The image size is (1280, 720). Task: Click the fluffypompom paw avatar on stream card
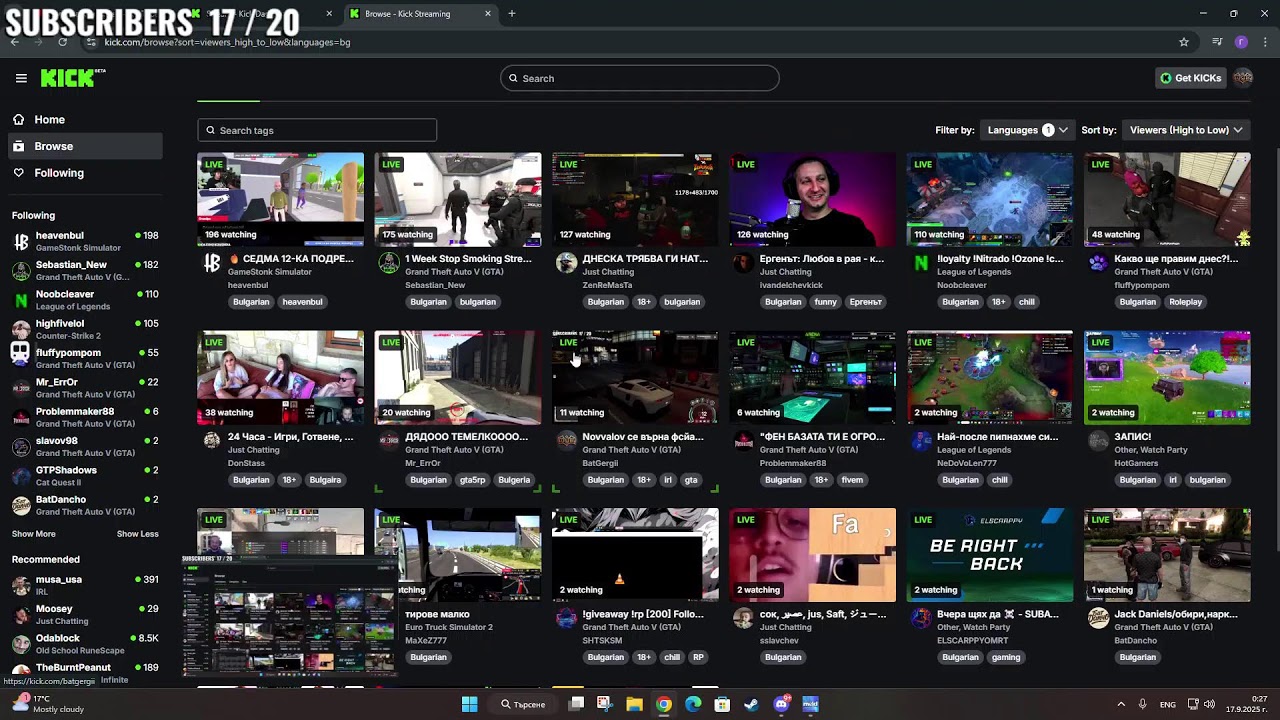click(x=1098, y=263)
